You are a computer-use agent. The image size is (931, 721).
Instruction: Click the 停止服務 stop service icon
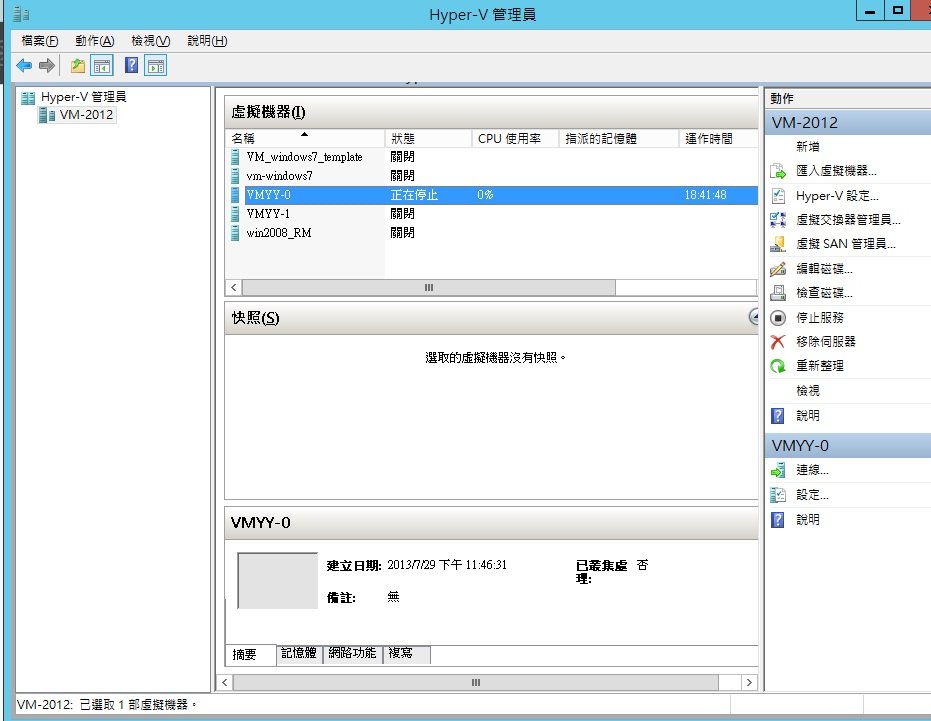point(778,318)
